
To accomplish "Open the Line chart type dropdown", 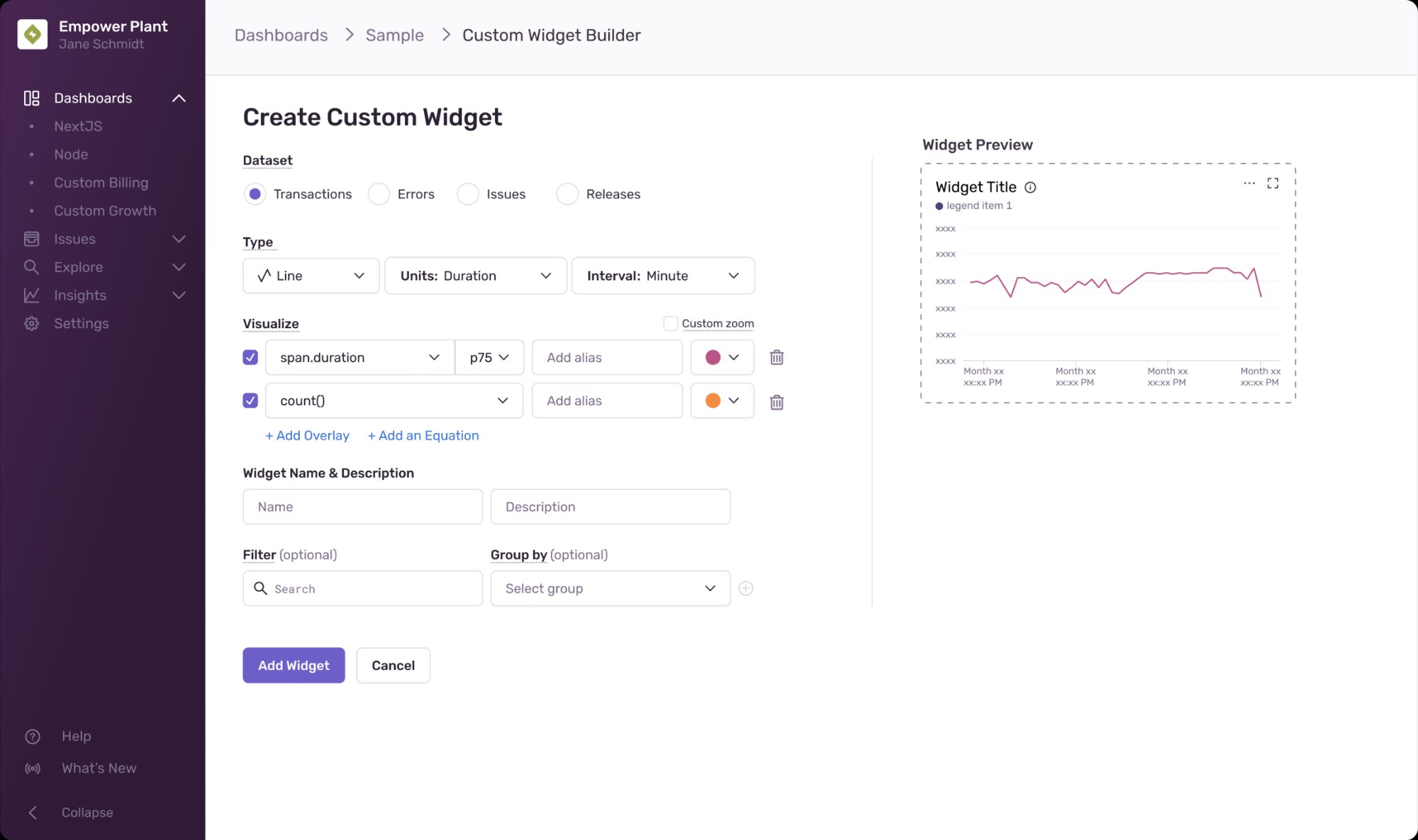I will pyautogui.click(x=311, y=276).
